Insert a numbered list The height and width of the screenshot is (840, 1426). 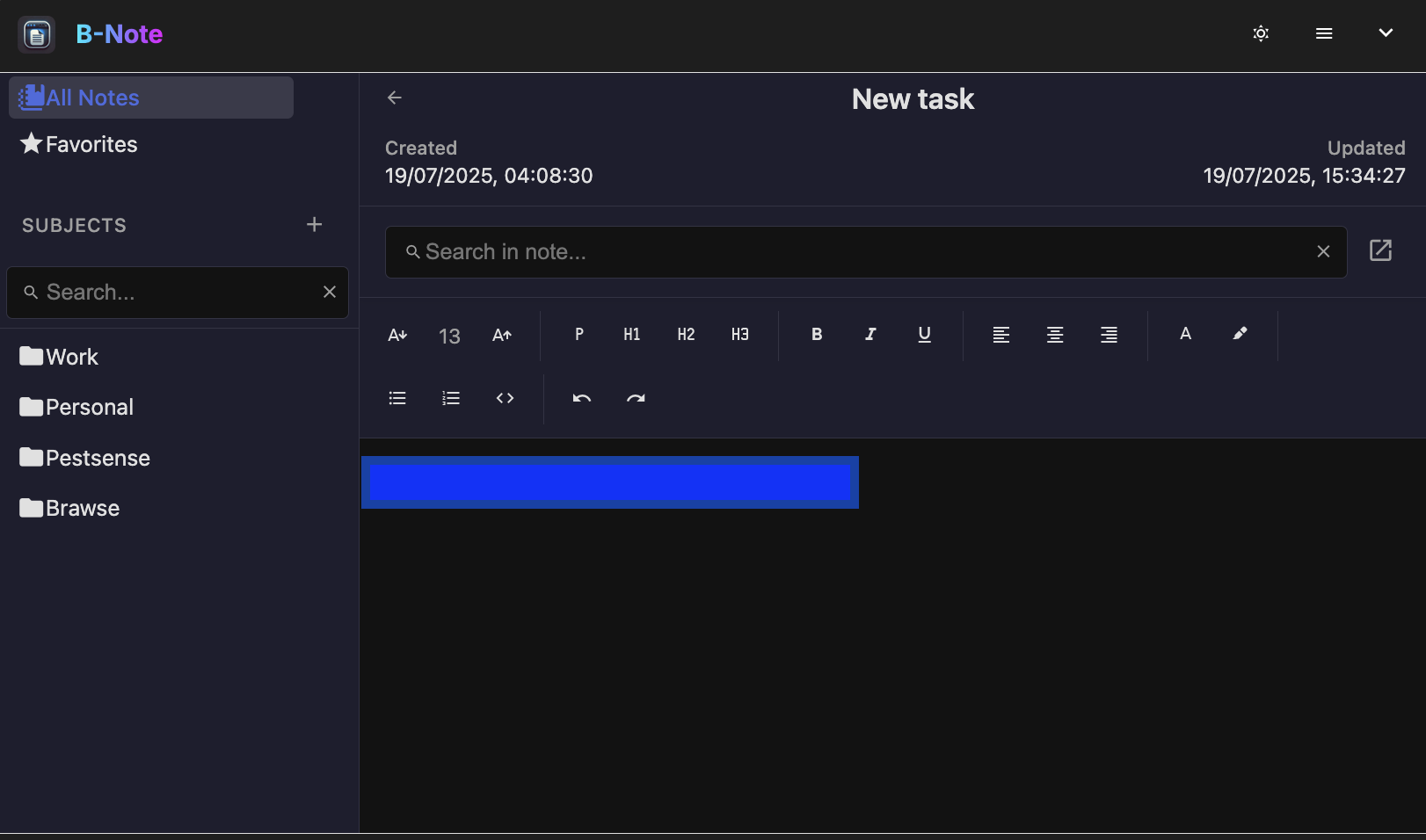(450, 398)
